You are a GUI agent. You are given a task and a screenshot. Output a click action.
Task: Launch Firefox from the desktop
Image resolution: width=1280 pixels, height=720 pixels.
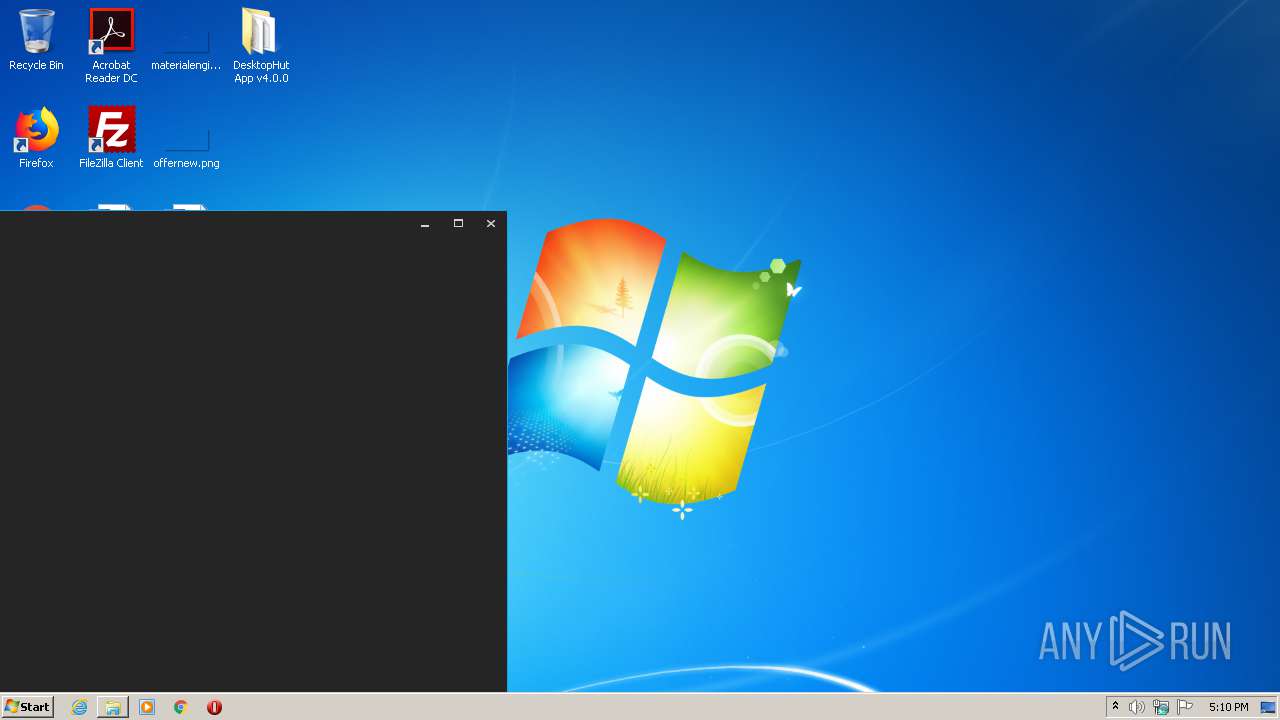point(36,138)
